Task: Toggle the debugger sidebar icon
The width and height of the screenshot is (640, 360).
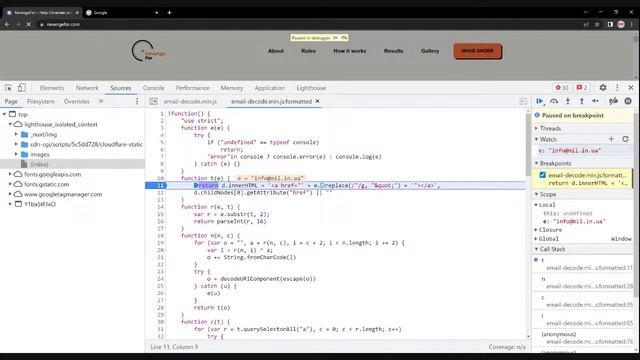Action: (523, 101)
